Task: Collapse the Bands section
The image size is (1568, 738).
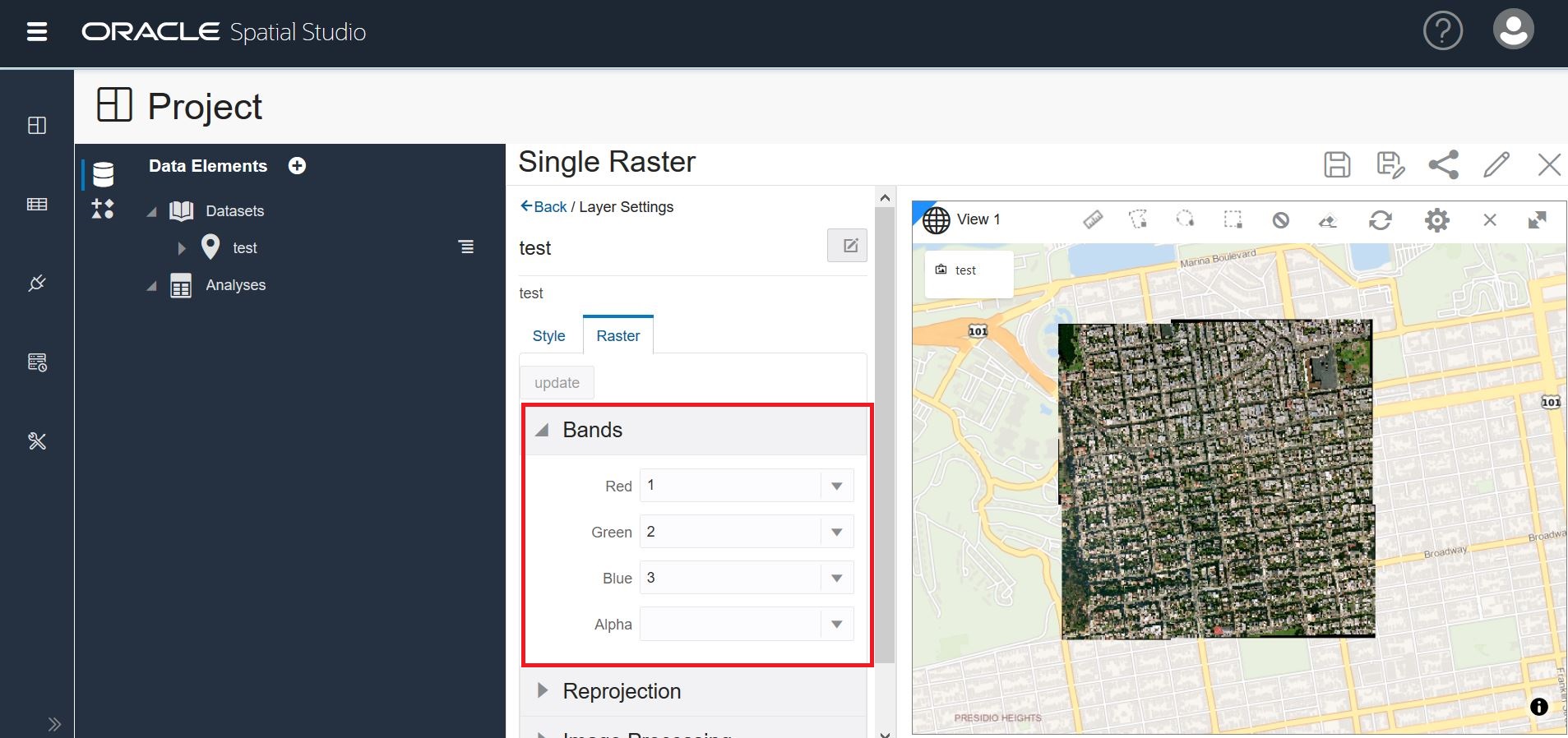Action: coord(542,431)
